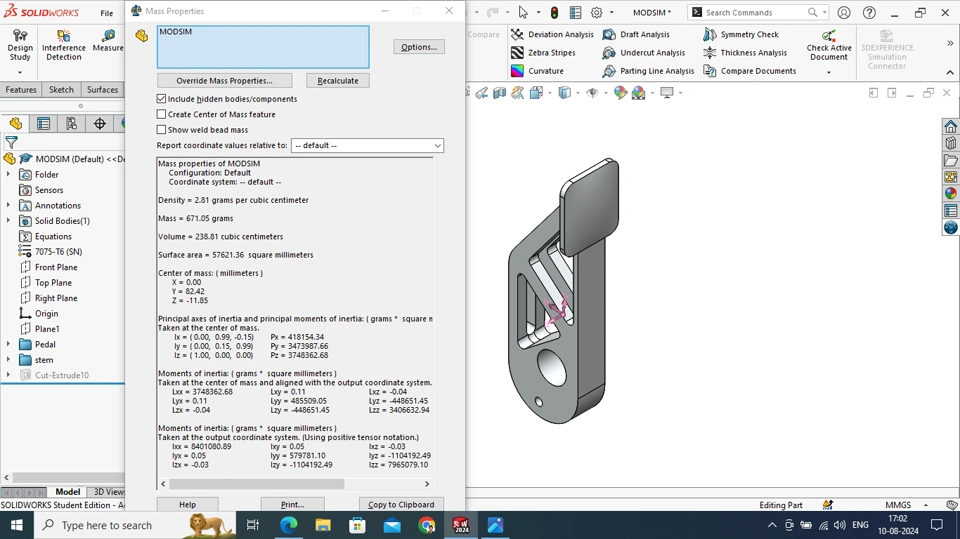The height and width of the screenshot is (539, 960).
Task: Click the Print... button
Action: click(292, 505)
